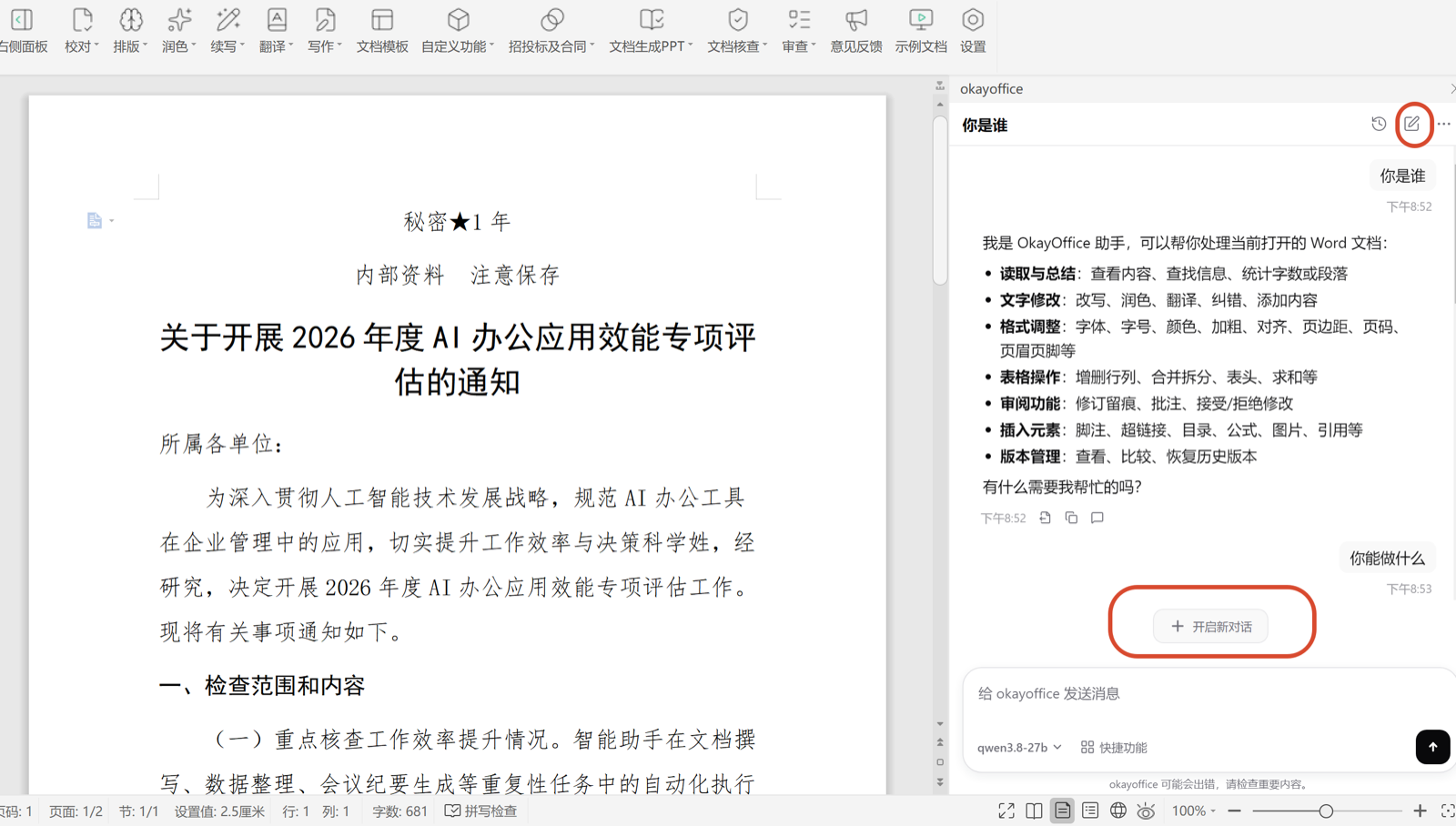The height and width of the screenshot is (826, 1456).
Task: Toggle the 右侧面板 side panel
Action: [24, 30]
